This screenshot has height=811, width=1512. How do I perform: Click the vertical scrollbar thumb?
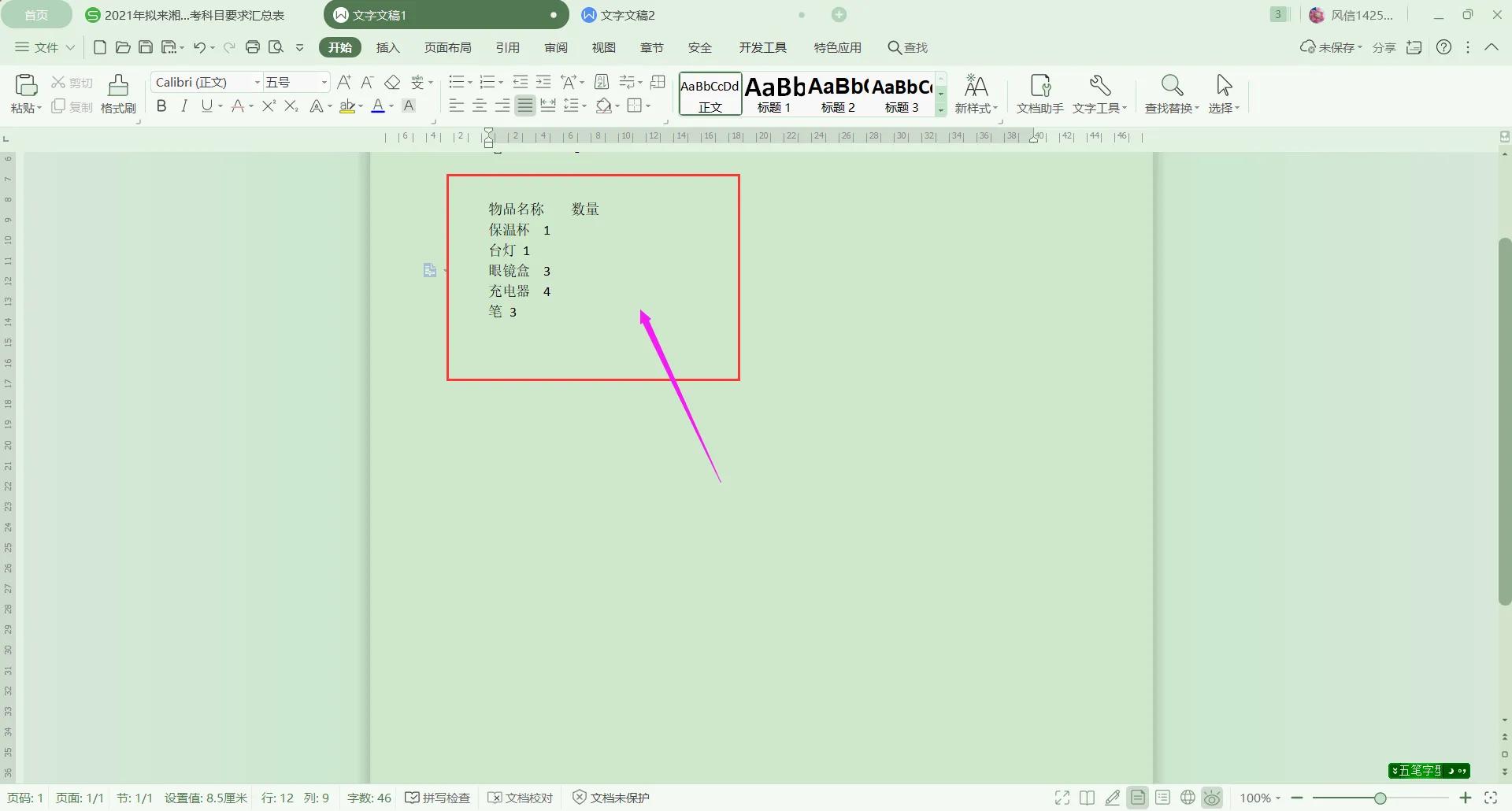1504,421
